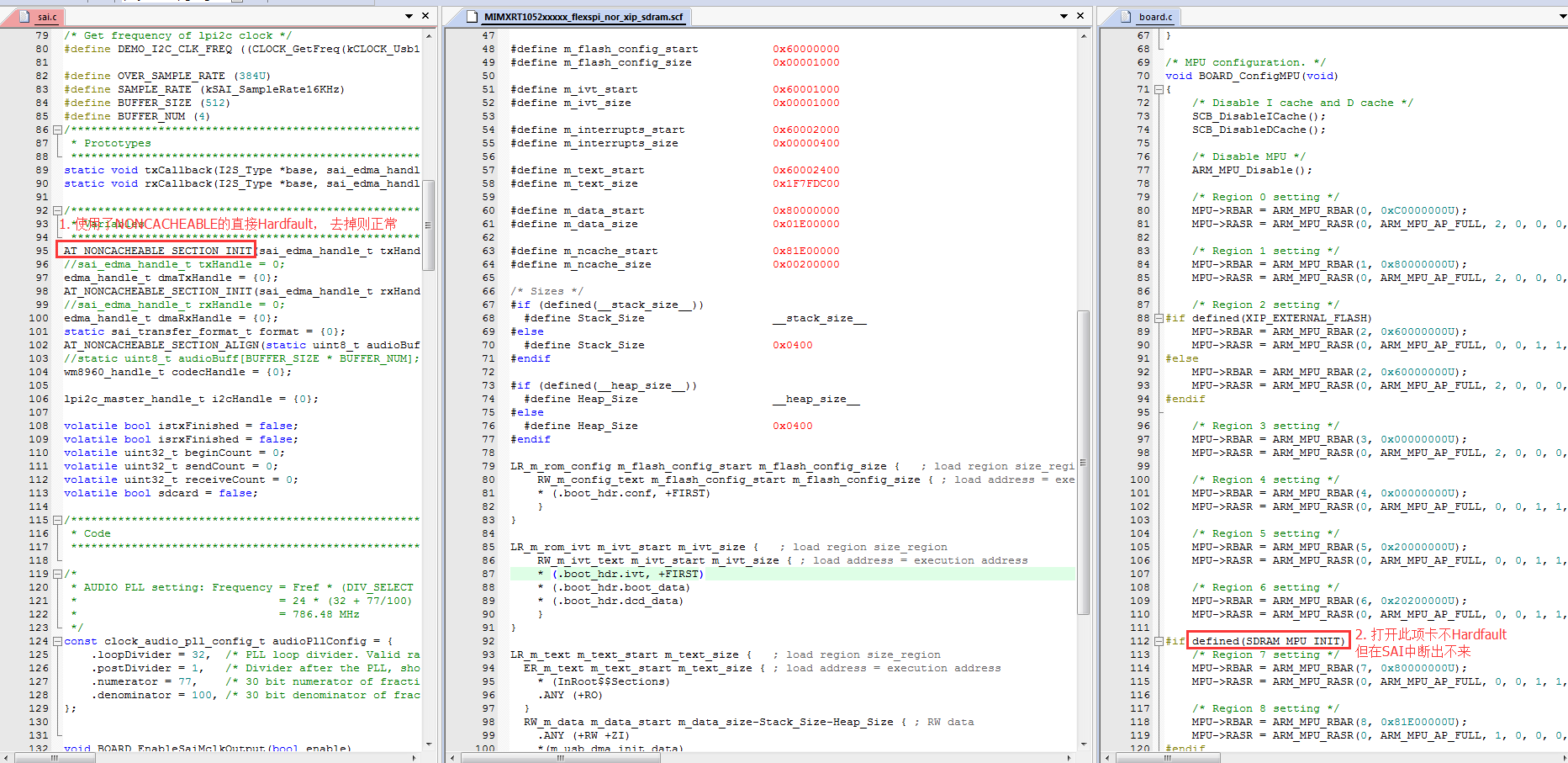The width and height of the screenshot is (1568, 763).
Task: Click '.loopDivider = 32,' line in sai.c
Action: pyautogui.click(x=150, y=654)
